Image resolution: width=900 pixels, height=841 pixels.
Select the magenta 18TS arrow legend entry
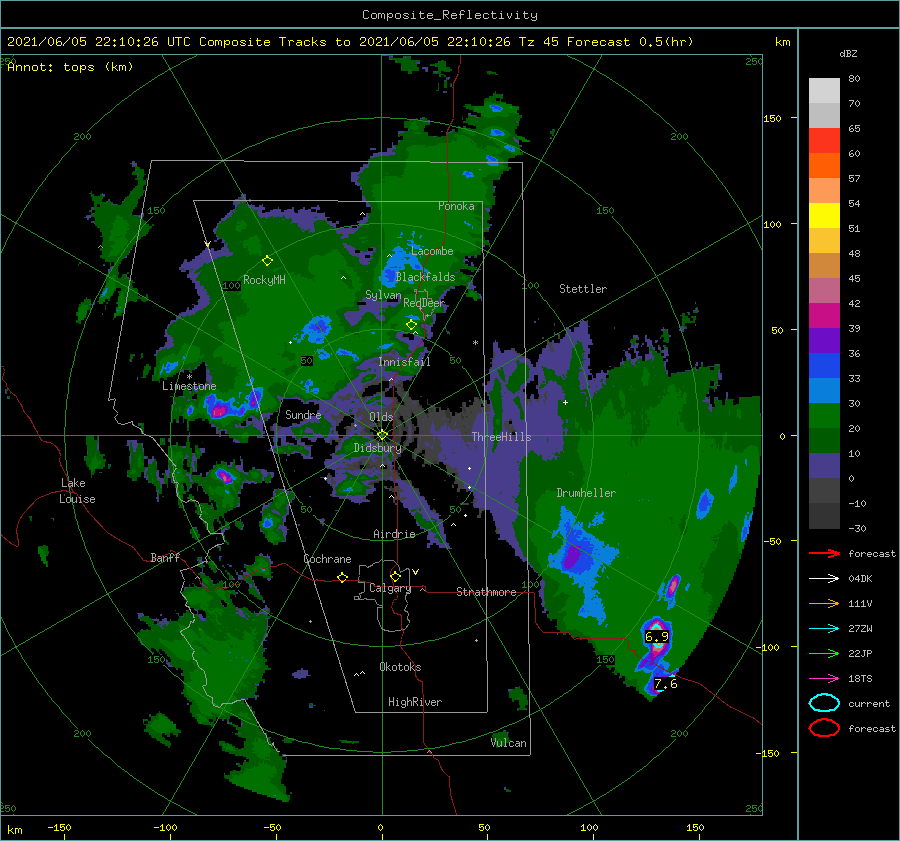click(x=824, y=679)
